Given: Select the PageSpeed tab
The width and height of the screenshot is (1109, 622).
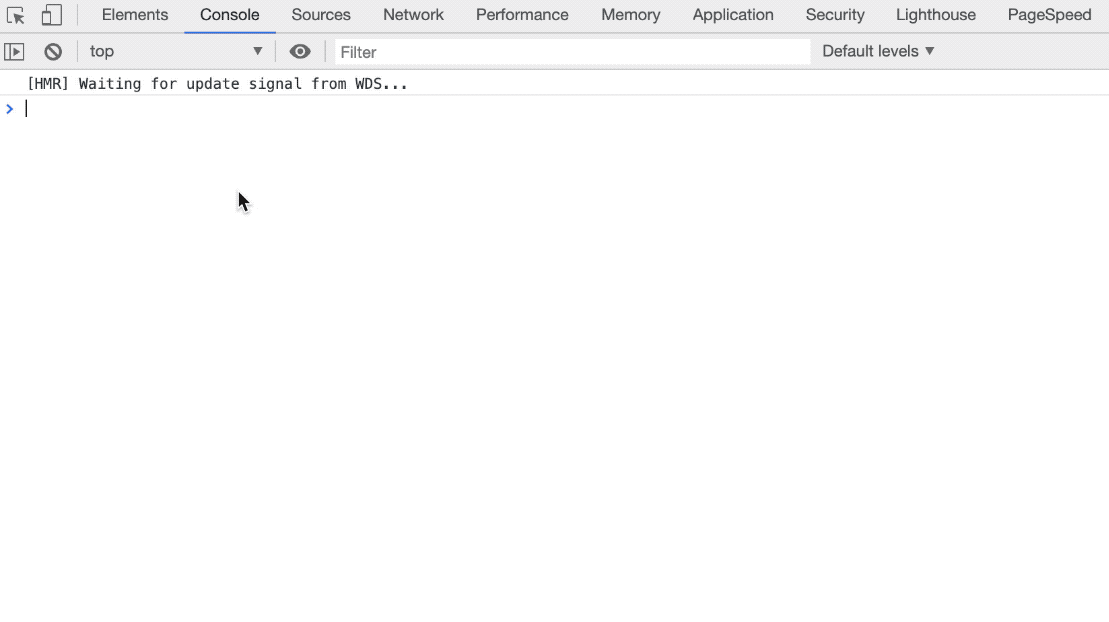Looking at the screenshot, I should tap(1049, 15).
